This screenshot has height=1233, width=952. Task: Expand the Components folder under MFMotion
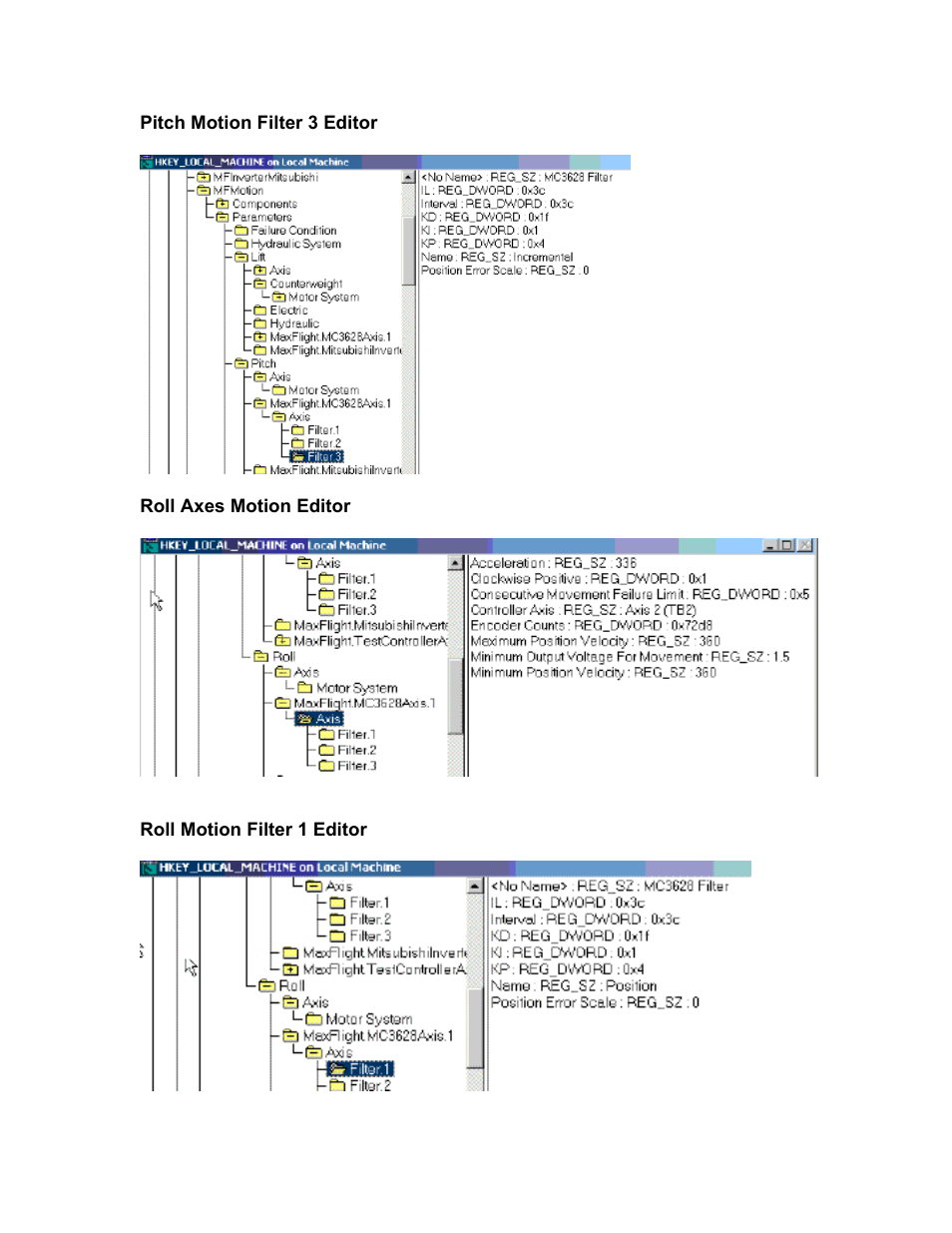[x=223, y=204]
